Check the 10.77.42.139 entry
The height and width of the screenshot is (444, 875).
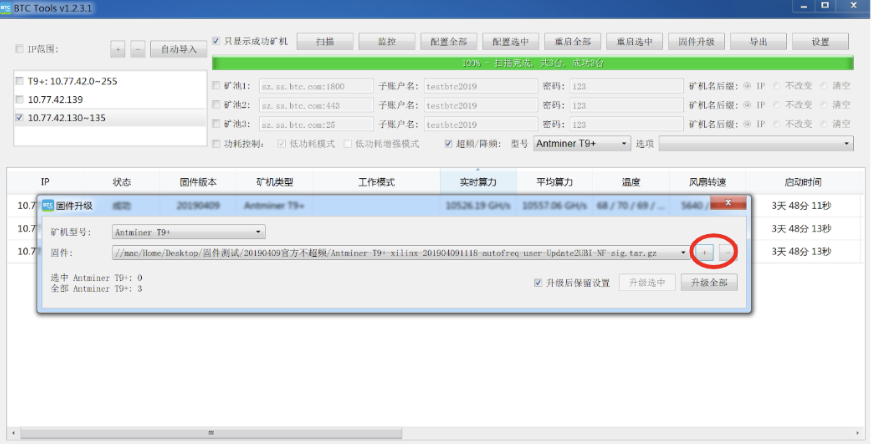tap(20, 100)
